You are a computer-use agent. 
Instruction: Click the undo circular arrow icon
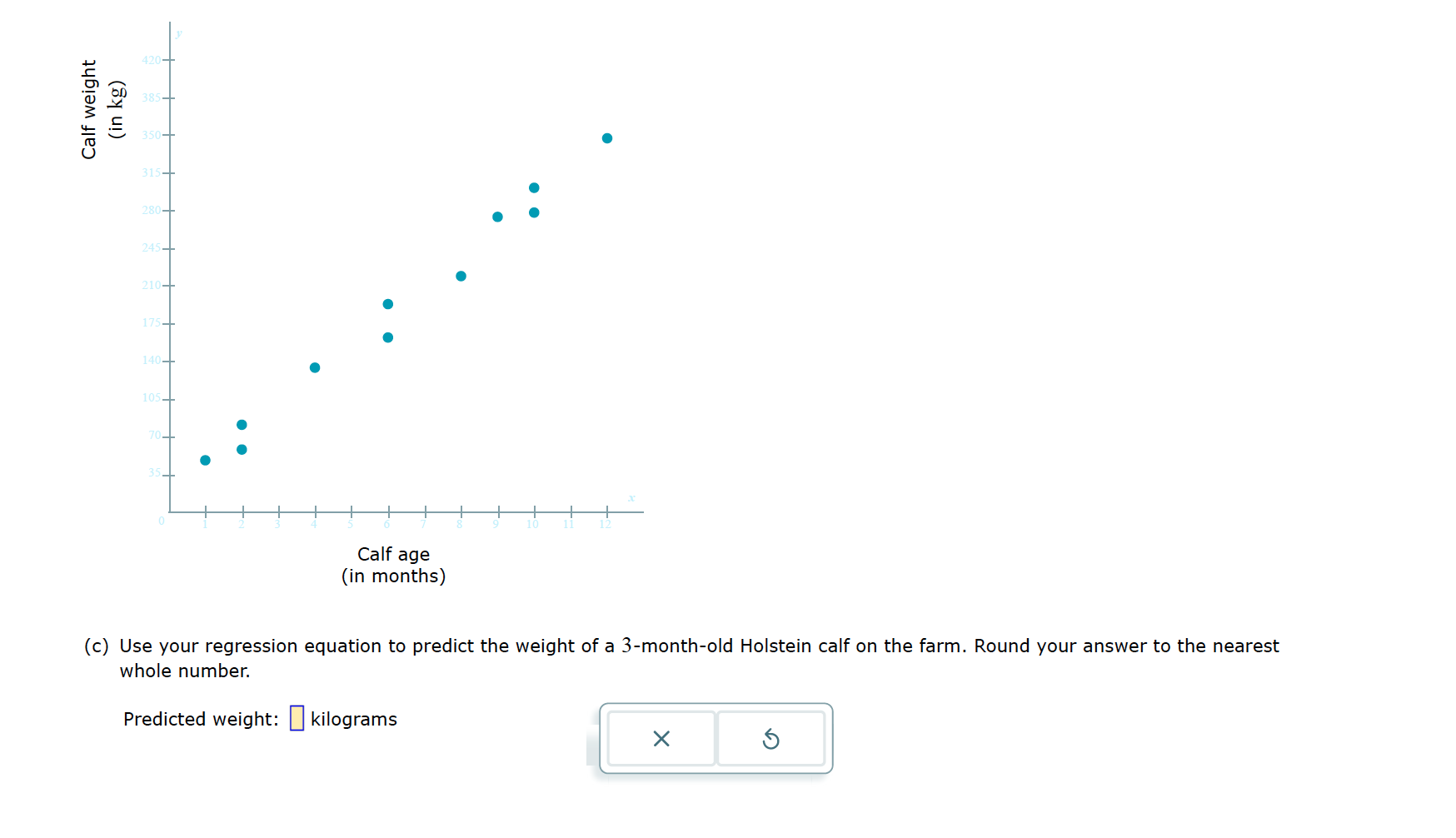click(x=770, y=738)
